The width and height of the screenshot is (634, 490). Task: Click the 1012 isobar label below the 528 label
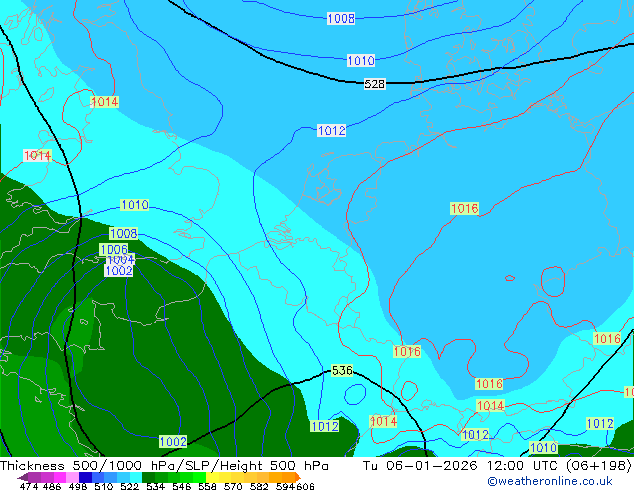332,131
